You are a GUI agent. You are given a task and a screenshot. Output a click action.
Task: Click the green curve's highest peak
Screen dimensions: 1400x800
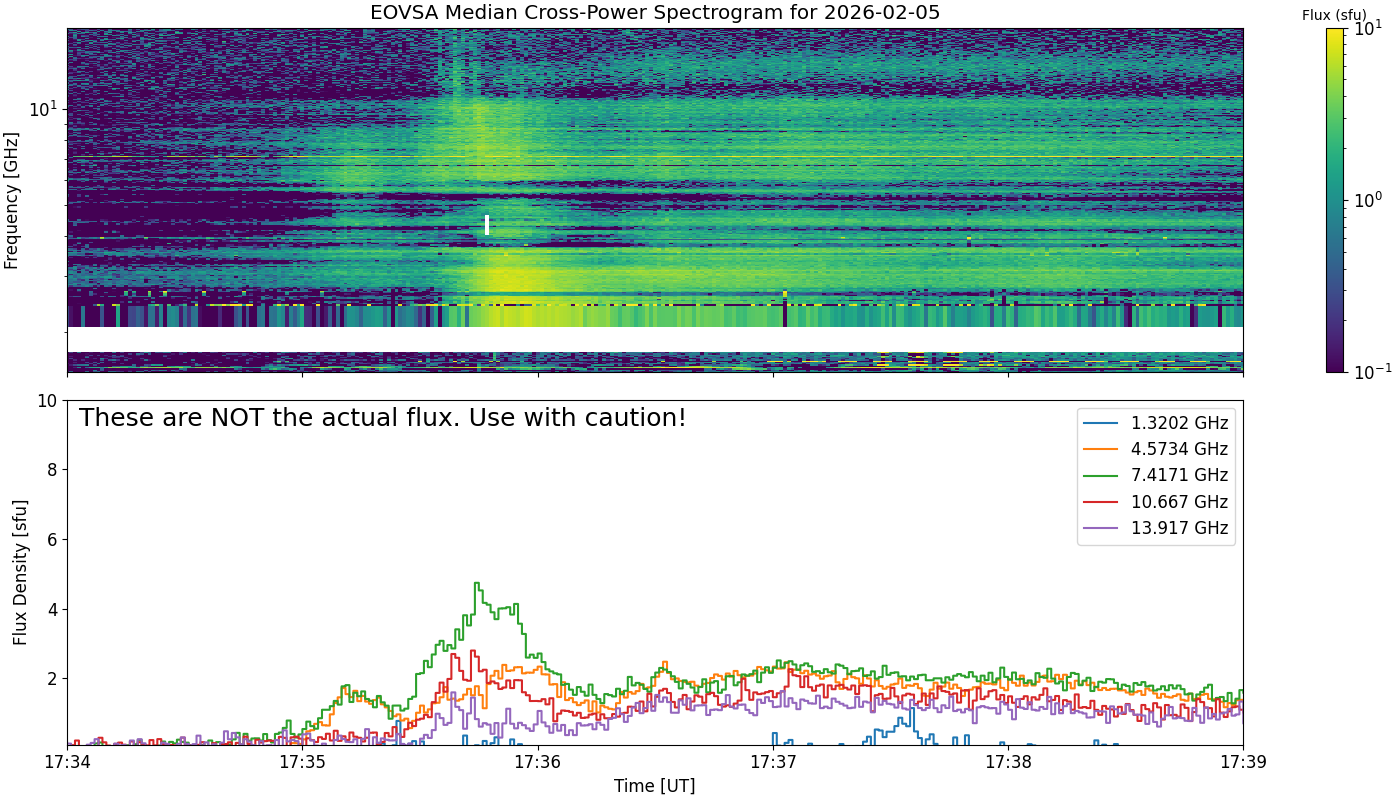point(477,584)
